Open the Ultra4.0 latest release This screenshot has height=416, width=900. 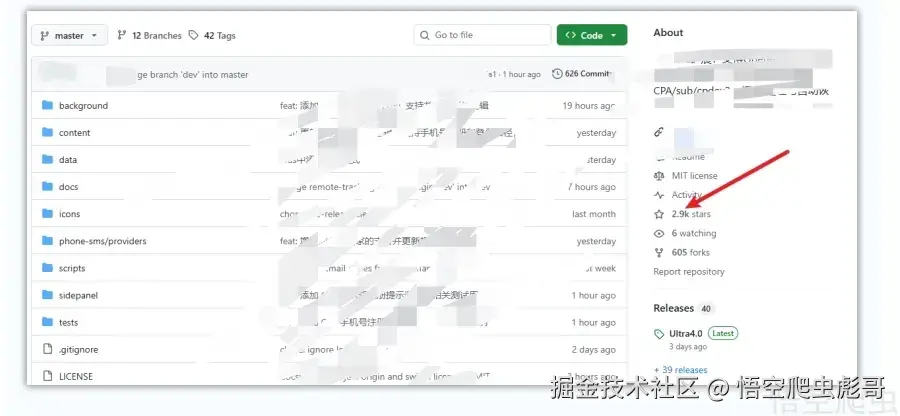686,333
